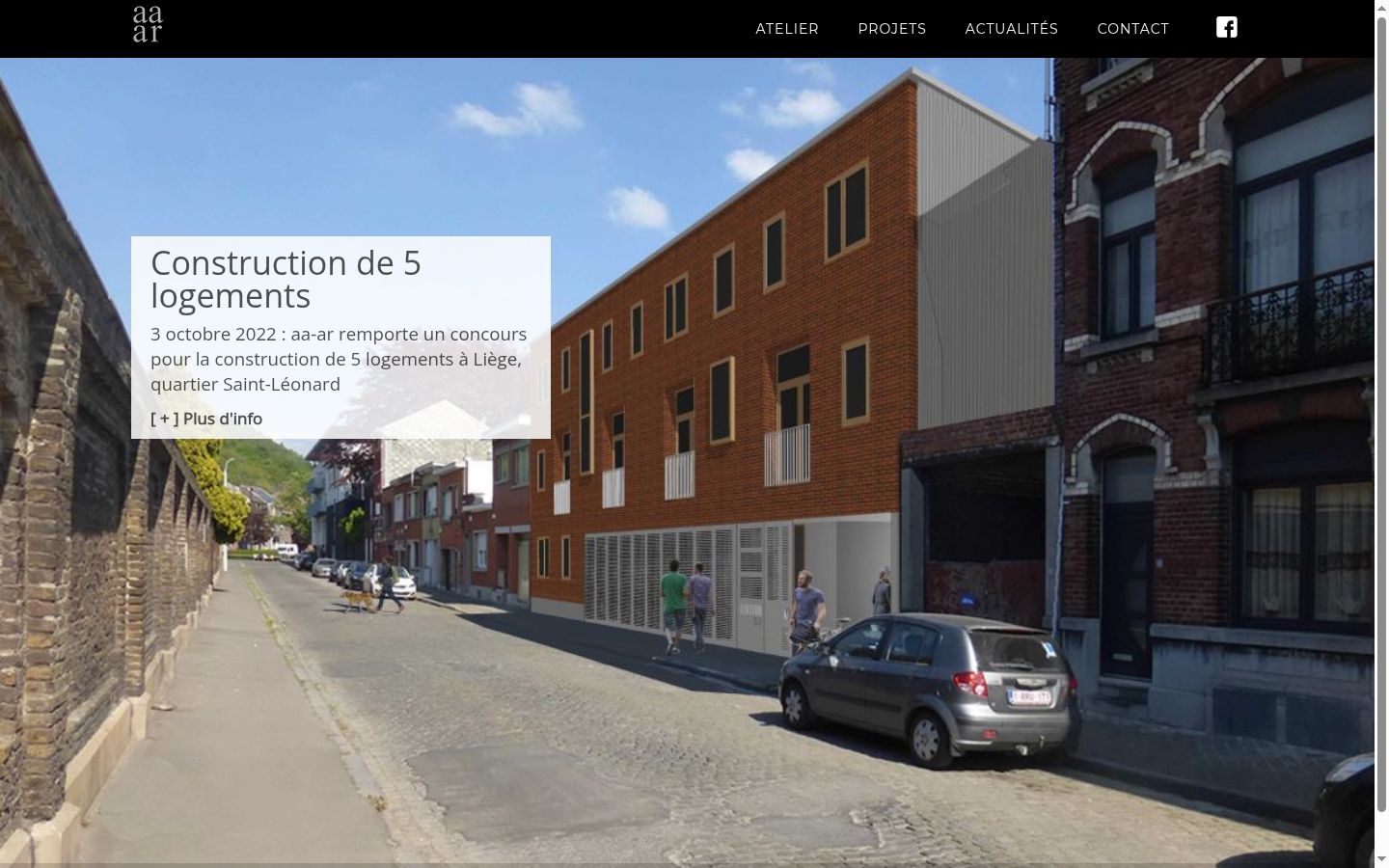Click the scrollbar up arrow

click(1381, 7)
